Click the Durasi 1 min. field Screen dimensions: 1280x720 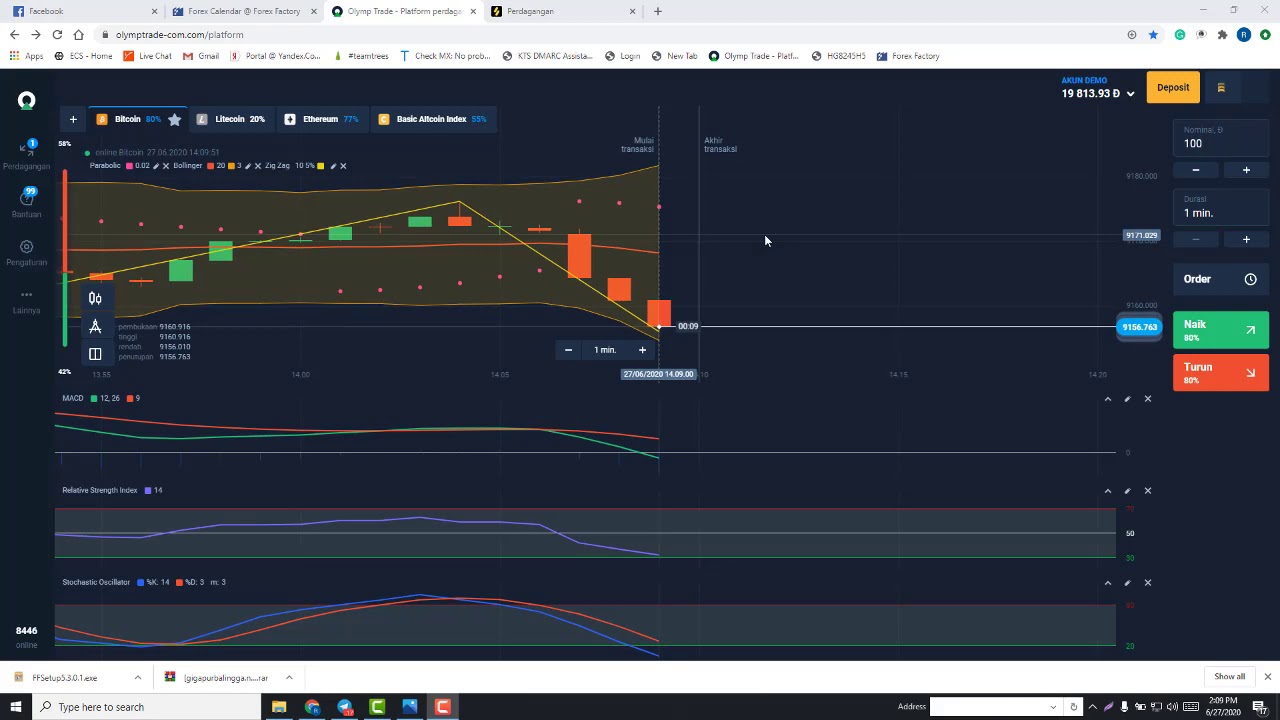(x=1220, y=207)
